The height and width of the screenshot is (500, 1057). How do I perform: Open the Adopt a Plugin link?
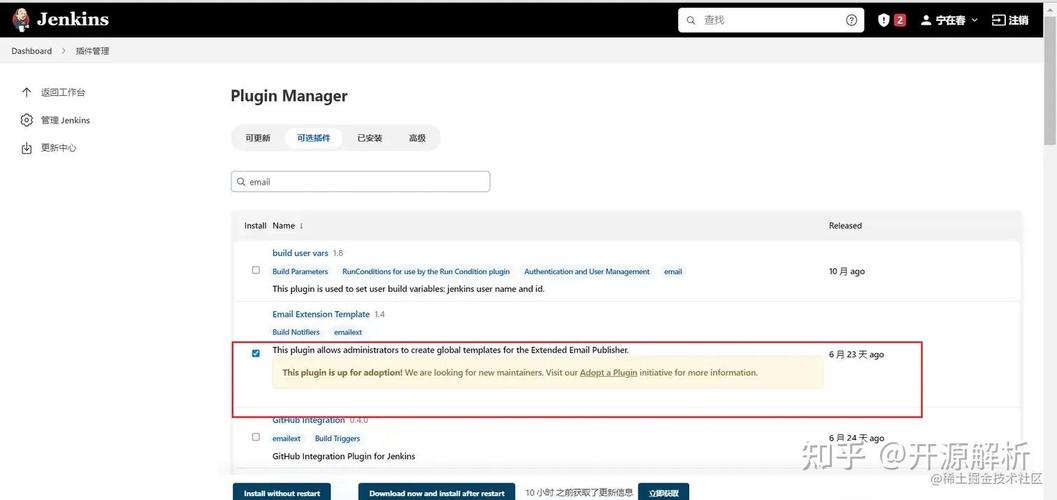608,372
